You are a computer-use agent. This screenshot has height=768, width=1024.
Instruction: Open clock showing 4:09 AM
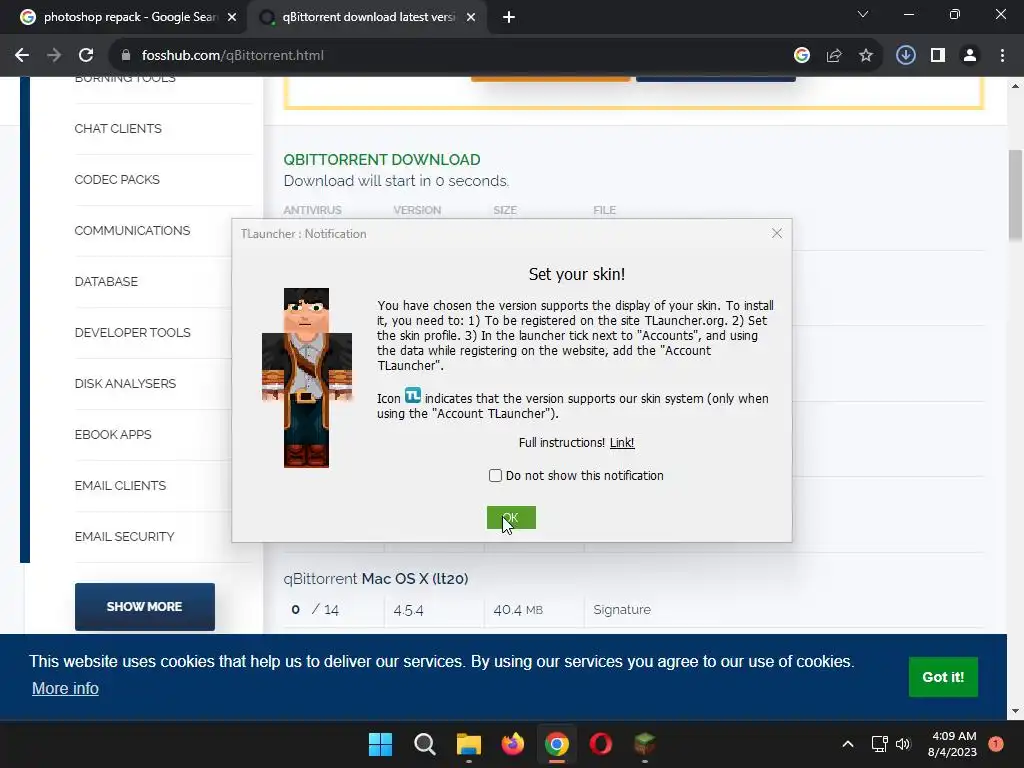tap(953, 744)
